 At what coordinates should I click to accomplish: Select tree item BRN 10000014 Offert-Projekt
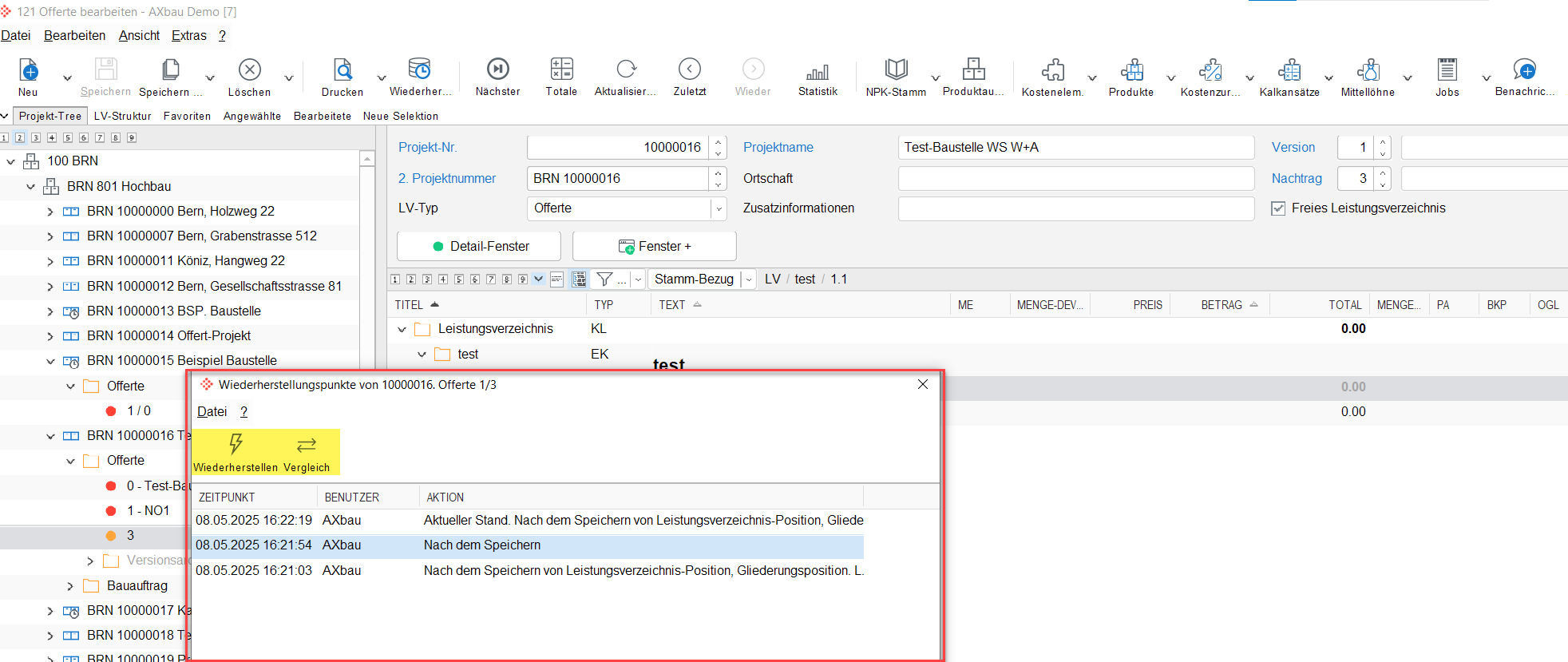168,336
